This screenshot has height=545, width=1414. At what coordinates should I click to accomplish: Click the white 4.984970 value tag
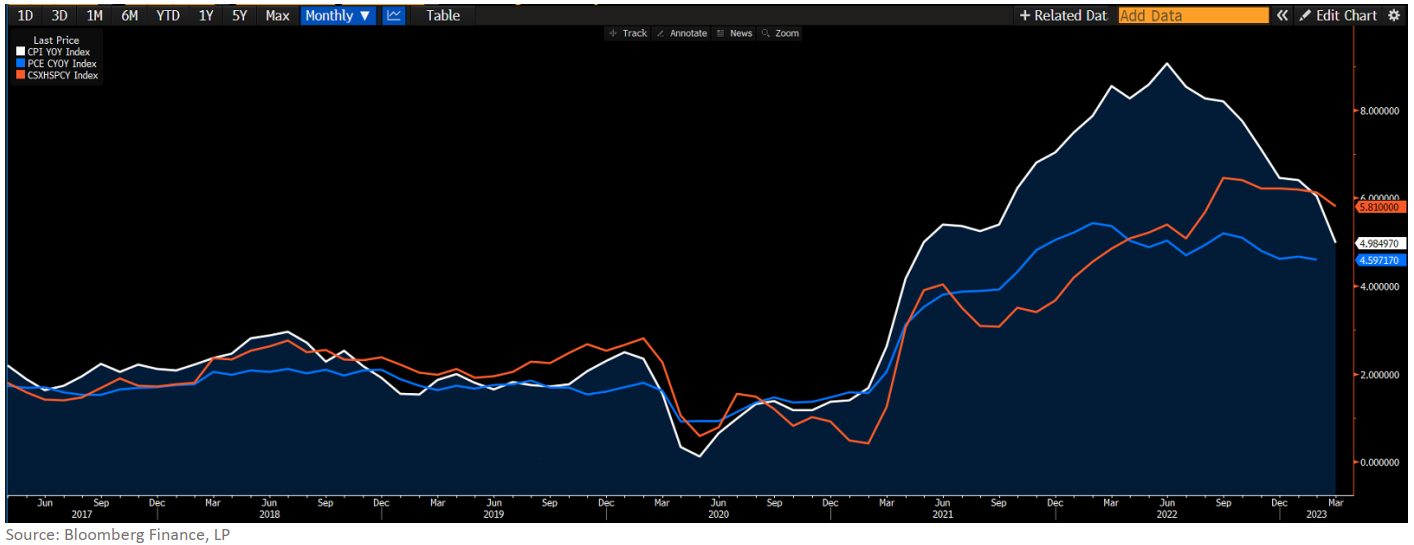pyautogui.click(x=1382, y=243)
